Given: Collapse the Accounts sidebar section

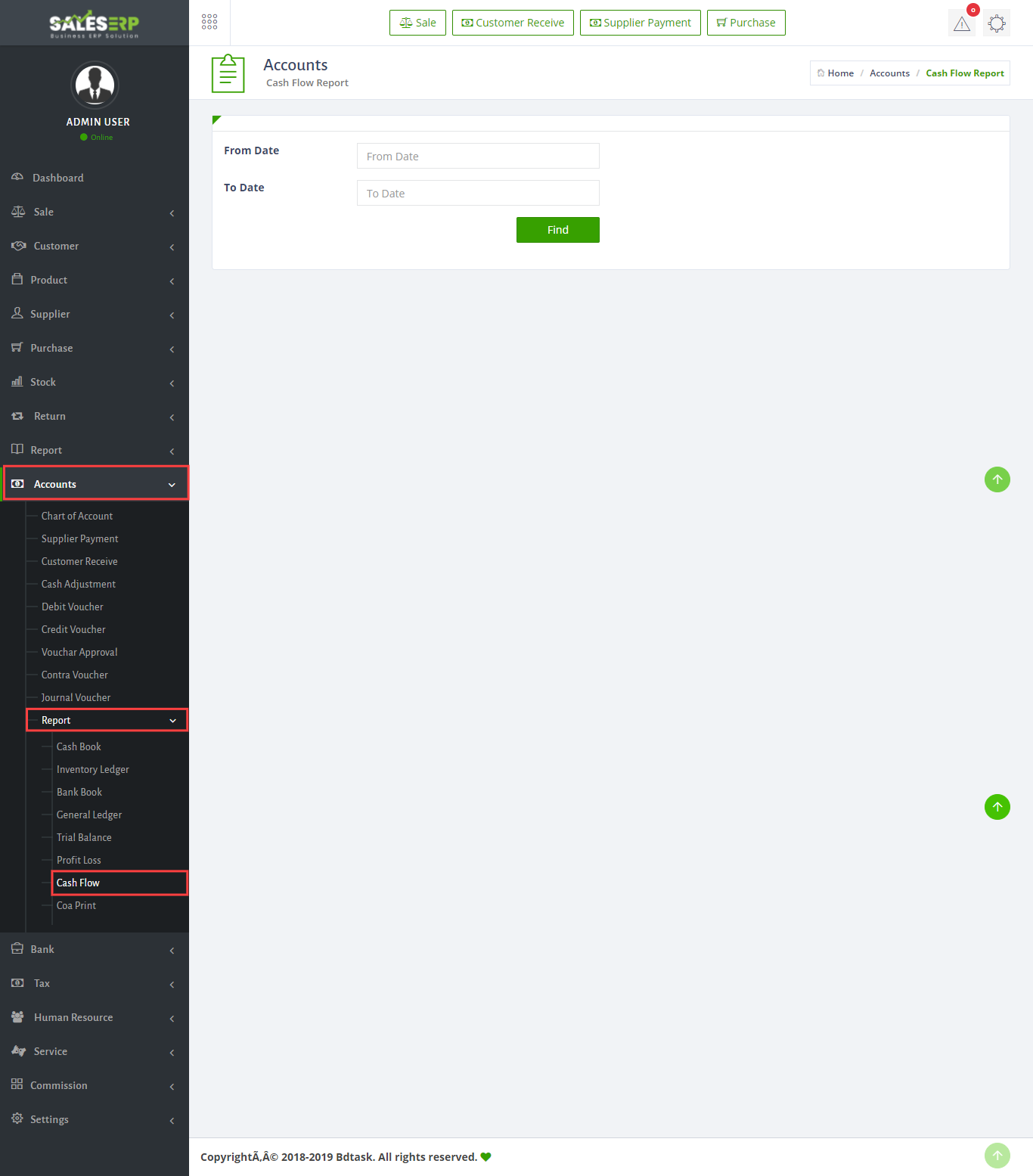Looking at the screenshot, I should (96, 484).
